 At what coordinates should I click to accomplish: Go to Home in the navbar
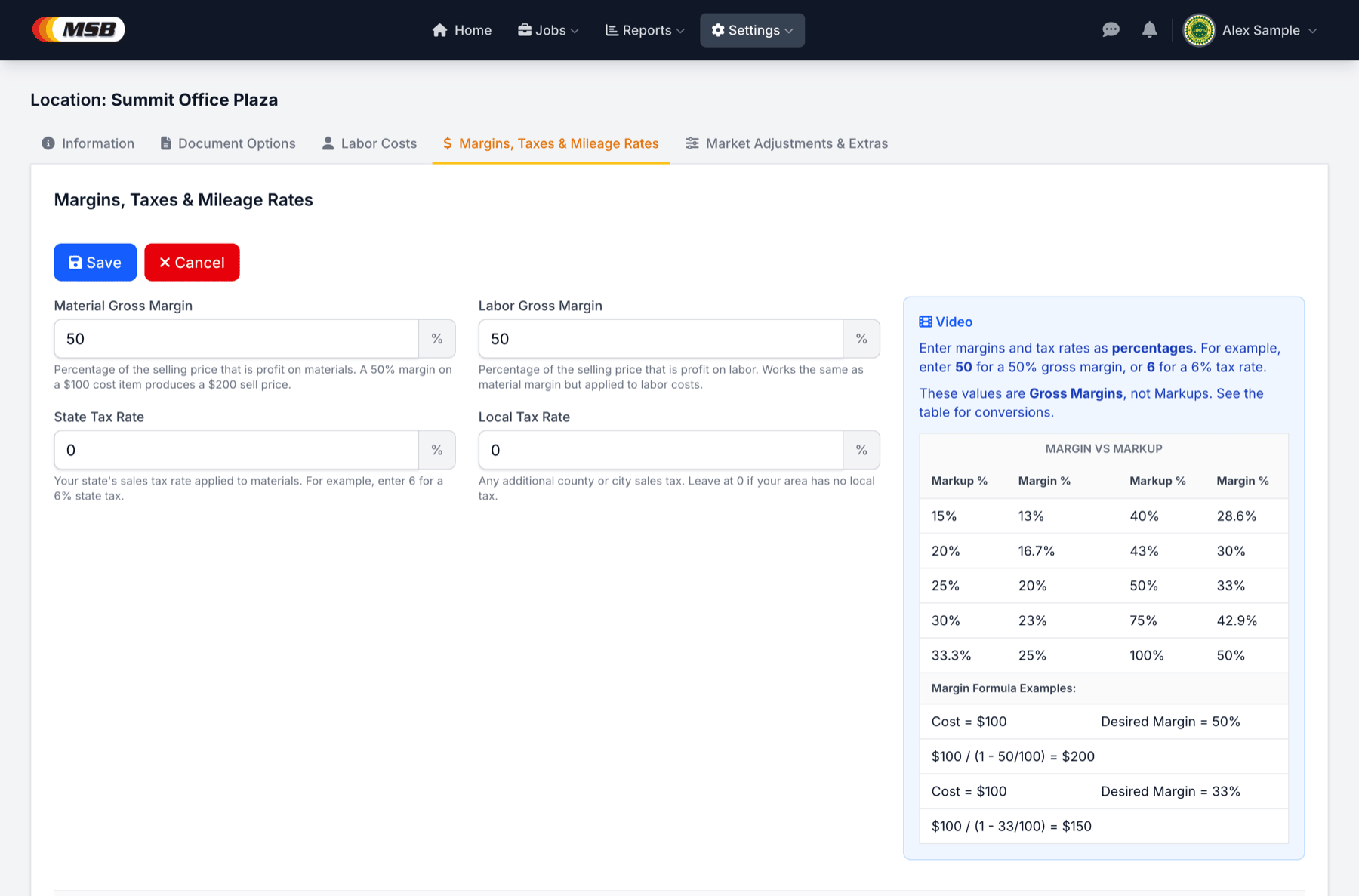[462, 30]
